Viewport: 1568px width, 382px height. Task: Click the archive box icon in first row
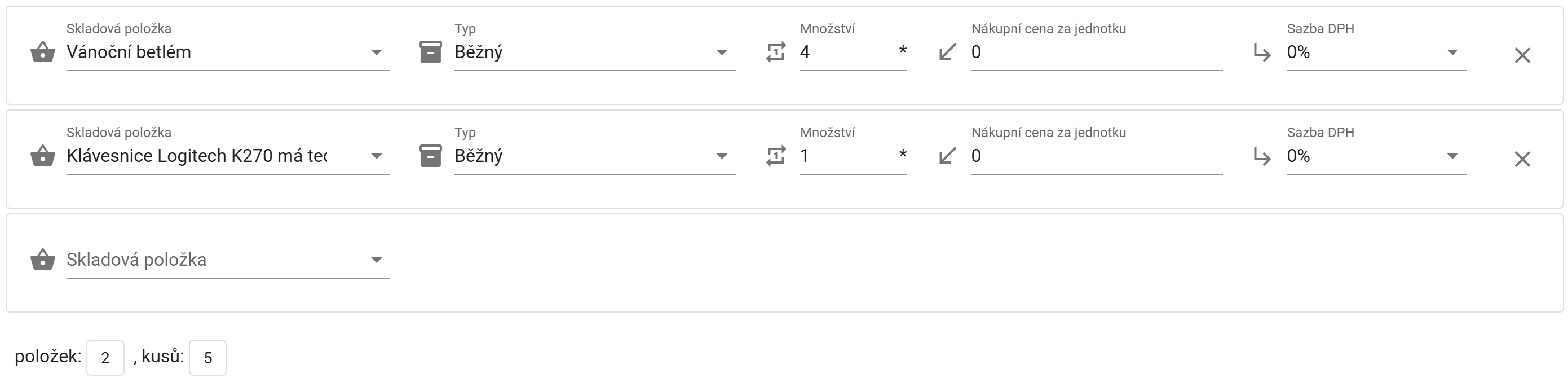point(430,52)
